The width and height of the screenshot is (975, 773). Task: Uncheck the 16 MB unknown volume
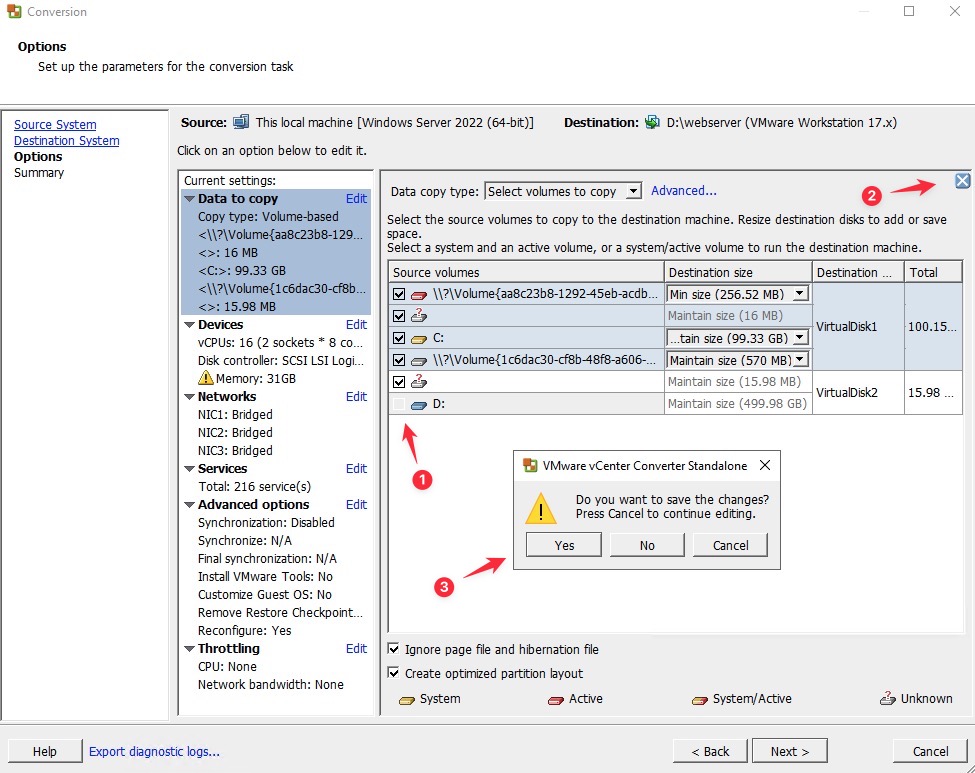pyautogui.click(x=399, y=316)
